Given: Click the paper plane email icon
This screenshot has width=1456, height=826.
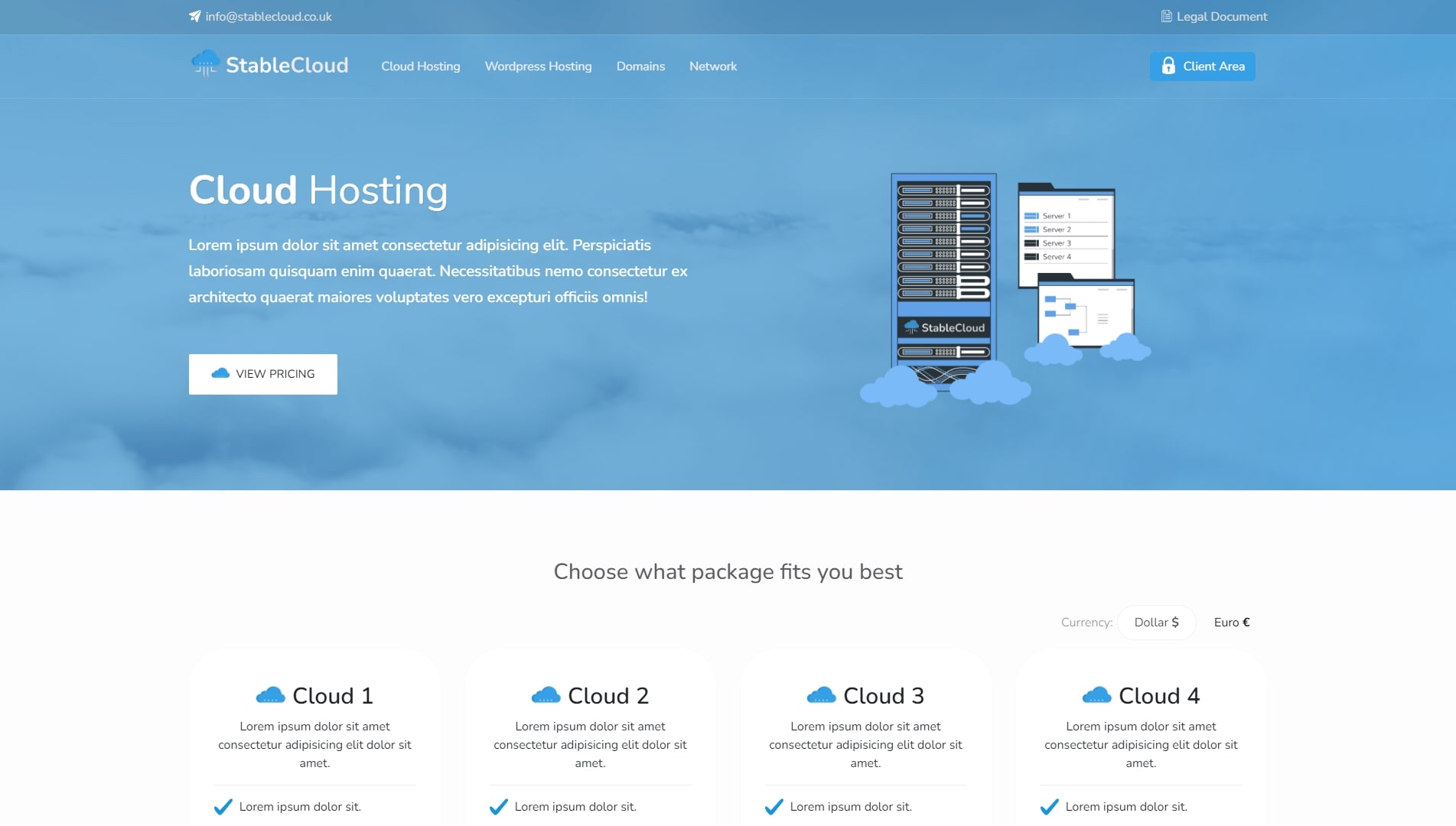Looking at the screenshot, I should 195,16.
